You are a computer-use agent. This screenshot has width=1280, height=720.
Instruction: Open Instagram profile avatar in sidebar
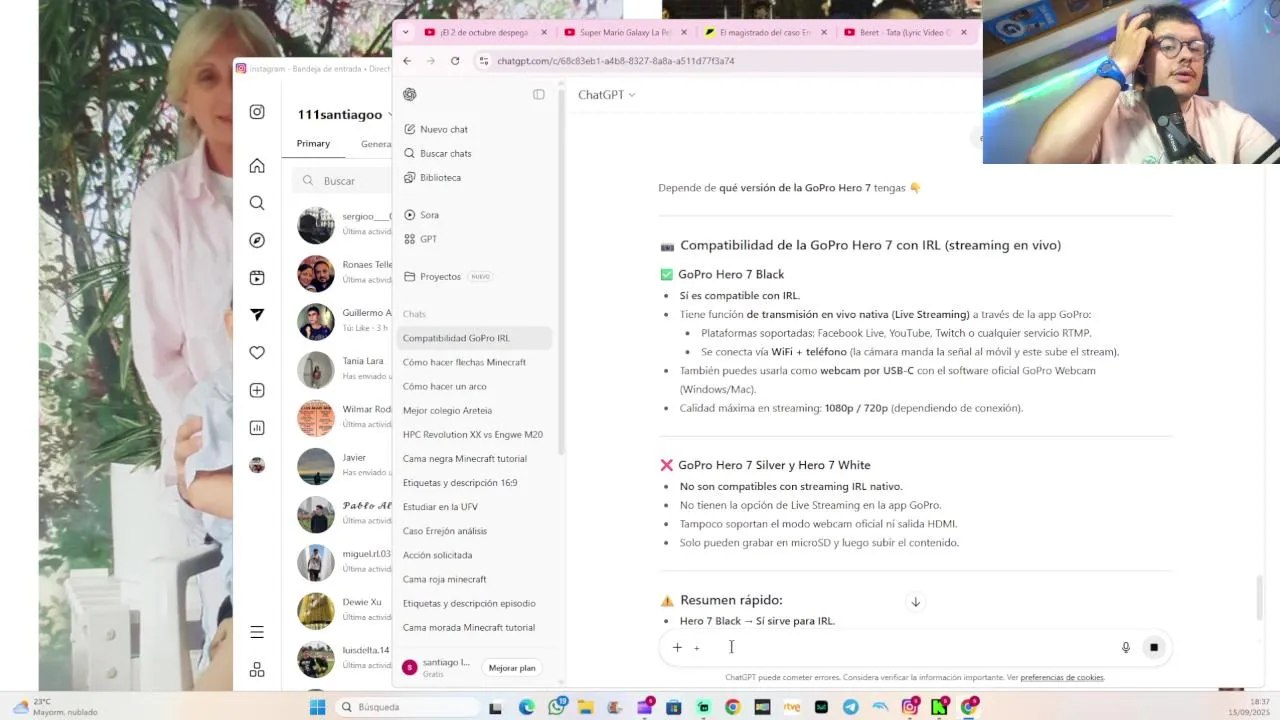coord(257,465)
